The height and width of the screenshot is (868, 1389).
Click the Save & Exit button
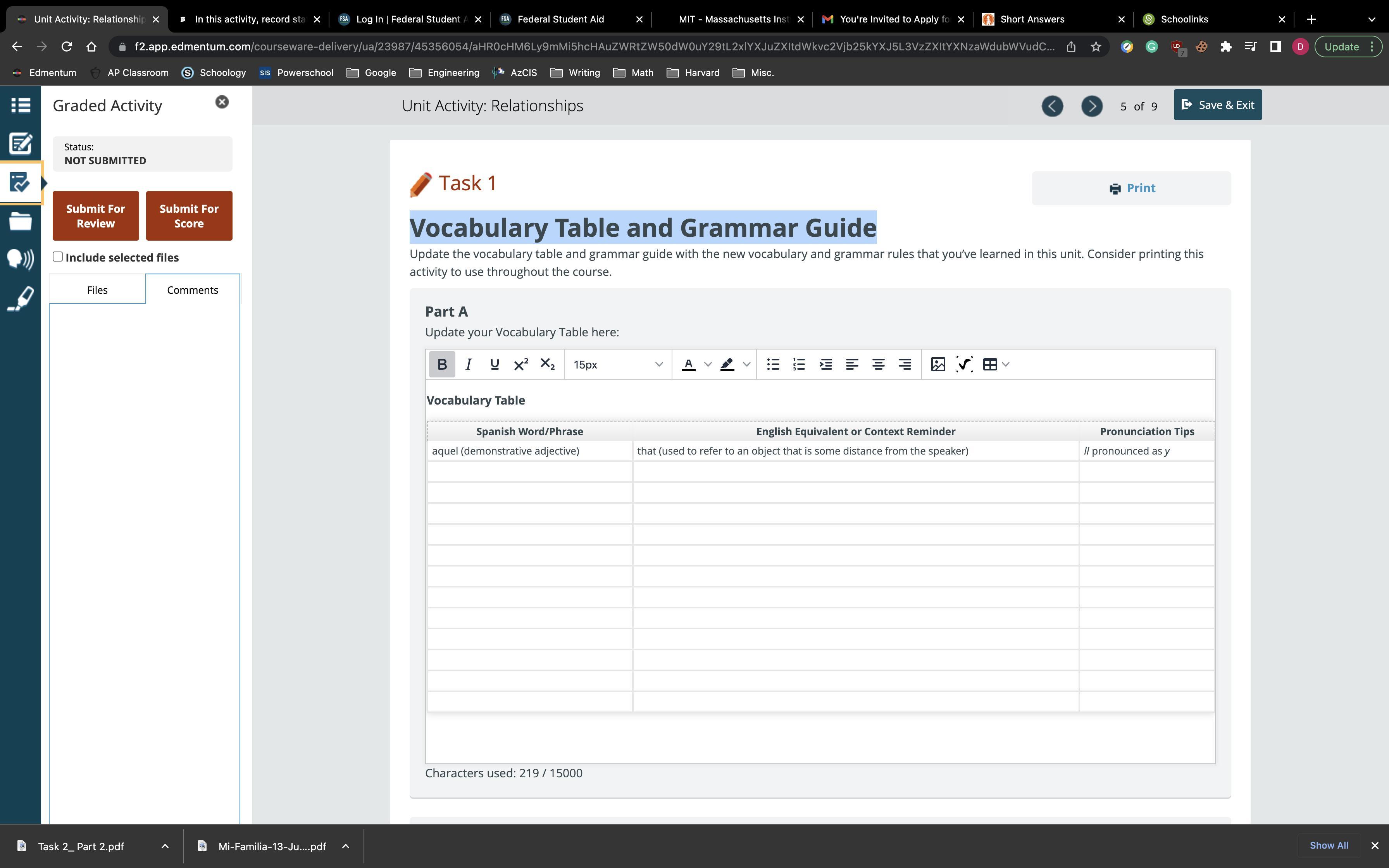click(1217, 105)
